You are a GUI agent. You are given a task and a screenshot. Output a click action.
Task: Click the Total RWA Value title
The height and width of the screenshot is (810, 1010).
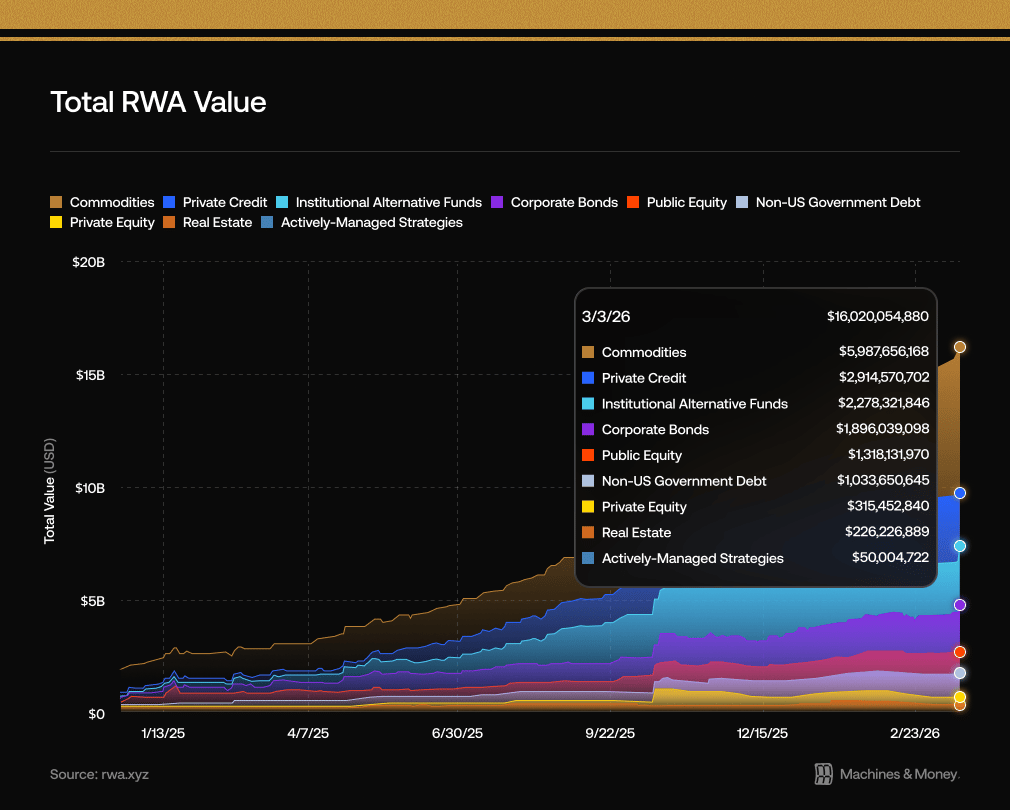coord(158,102)
